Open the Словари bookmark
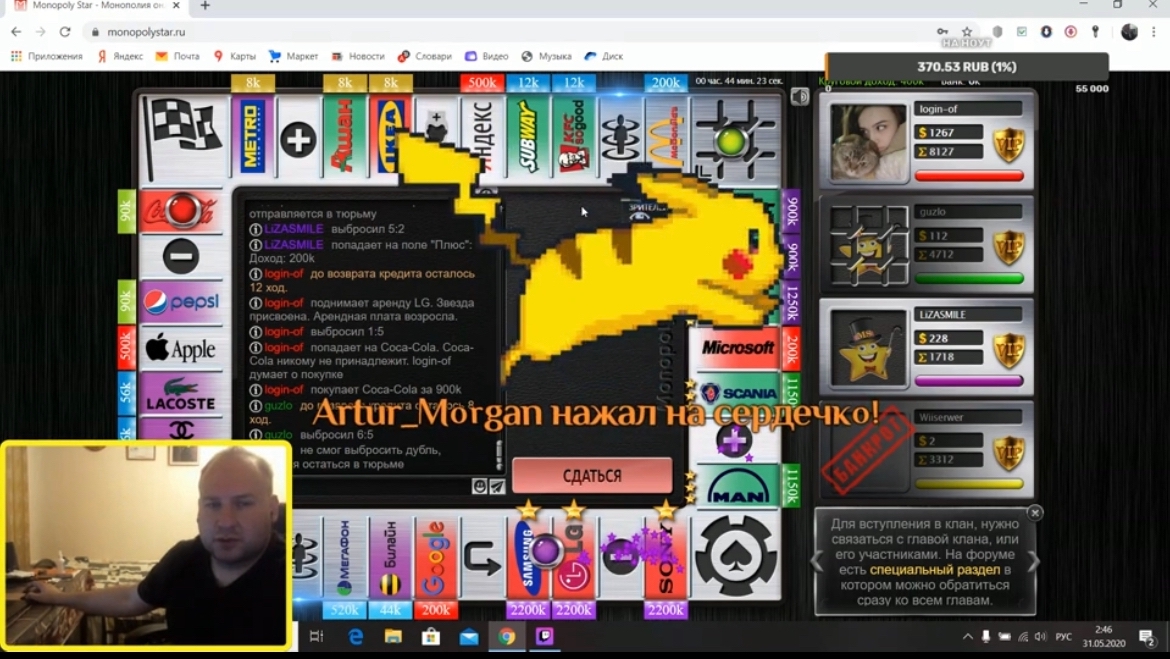1170x659 pixels. click(425, 56)
